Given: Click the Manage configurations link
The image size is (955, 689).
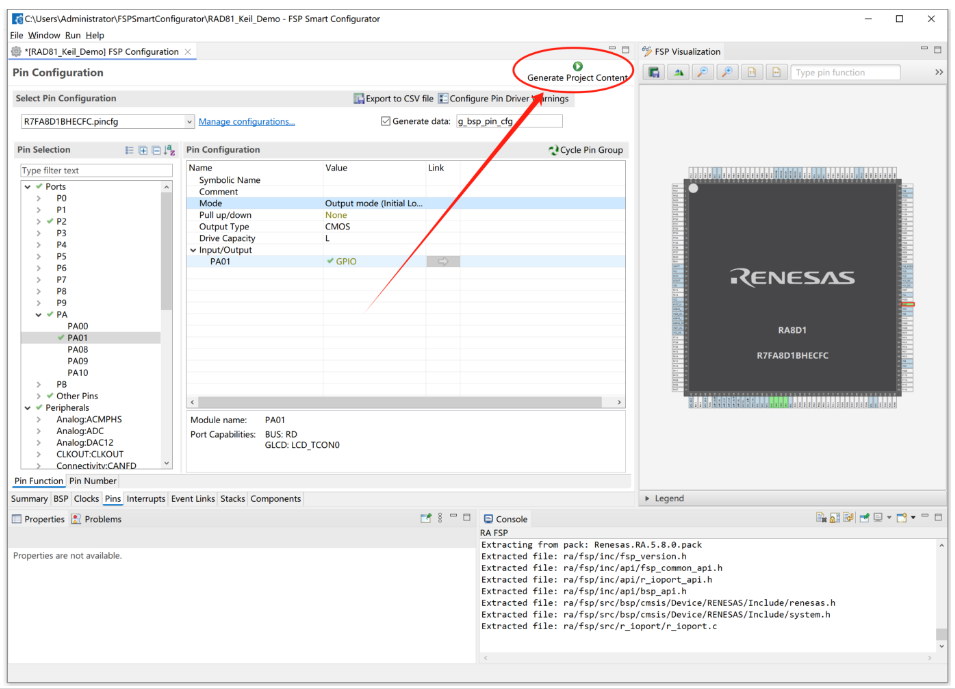Looking at the screenshot, I should coord(247,122).
